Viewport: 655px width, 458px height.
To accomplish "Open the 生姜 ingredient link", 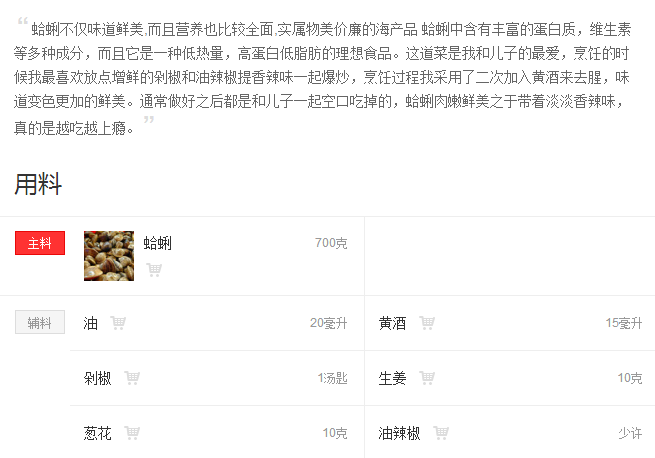I will [x=392, y=378].
